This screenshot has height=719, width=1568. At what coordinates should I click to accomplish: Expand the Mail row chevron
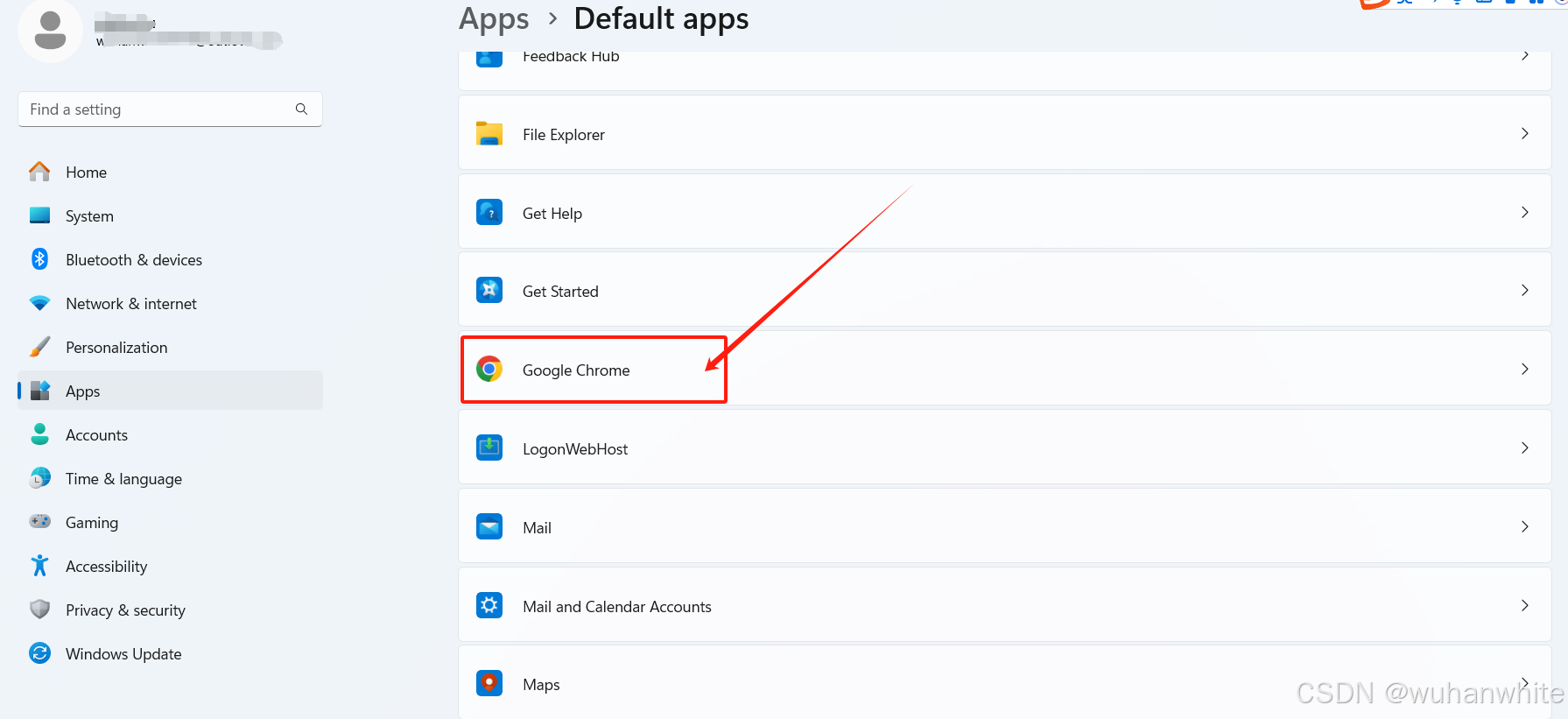tap(1525, 526)
